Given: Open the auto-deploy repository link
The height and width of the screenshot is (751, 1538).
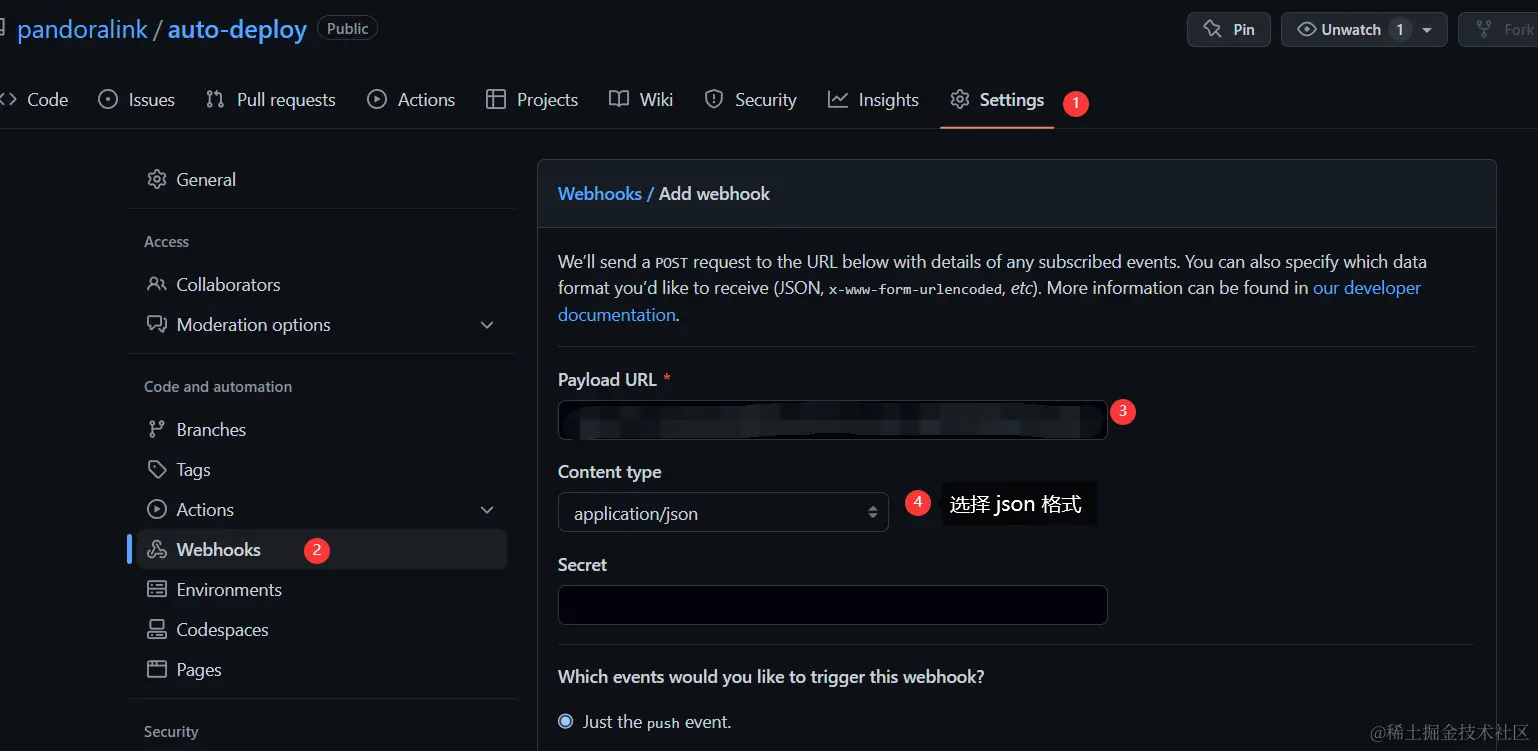Looking at the screenshot, I should coord(237,30).
